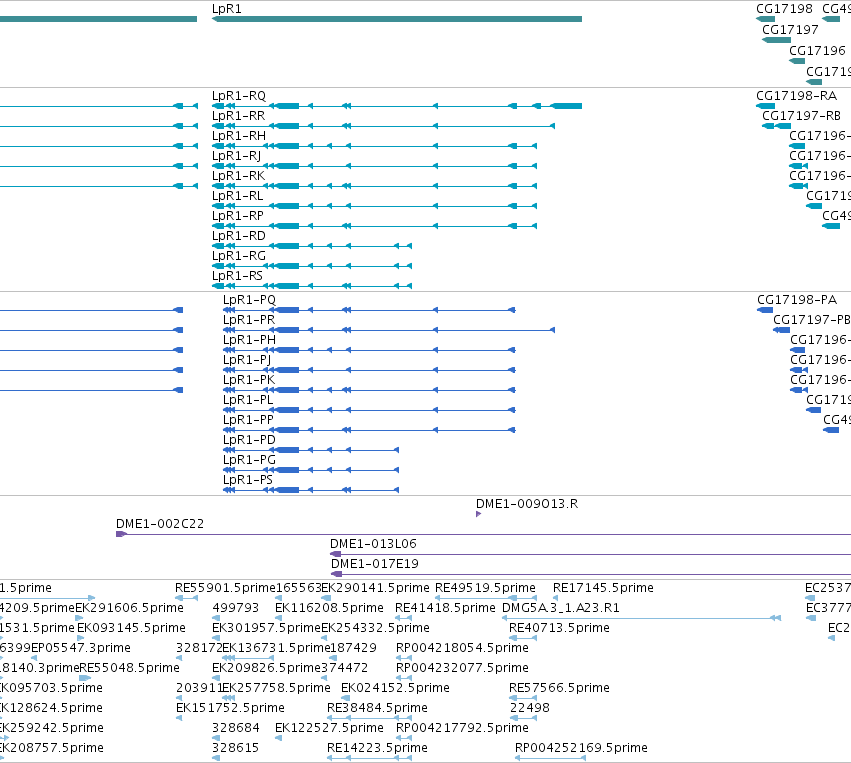Viewport: 851px width, 763px height.
Task: Click the LpR1-RP transcript label
Action: pyautogui.click(x=238, y=216)
